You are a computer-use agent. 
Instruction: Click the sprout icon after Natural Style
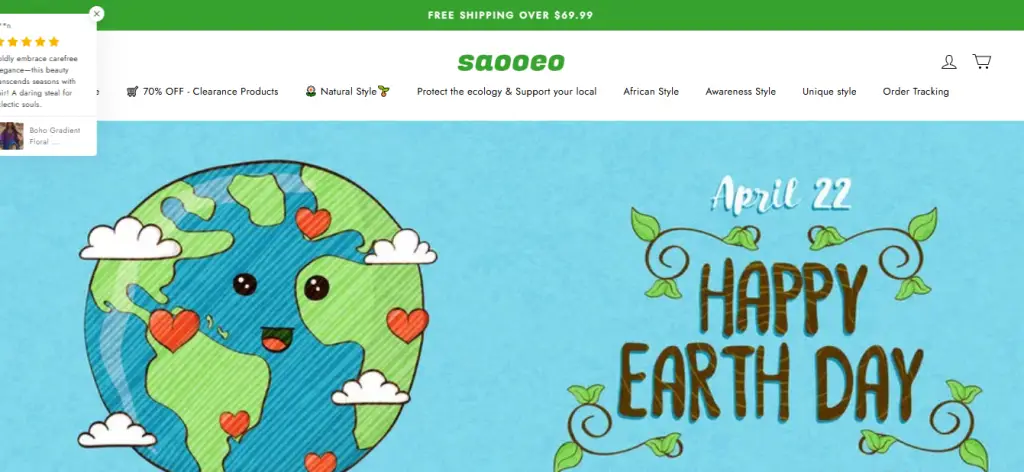click(384, 91)
